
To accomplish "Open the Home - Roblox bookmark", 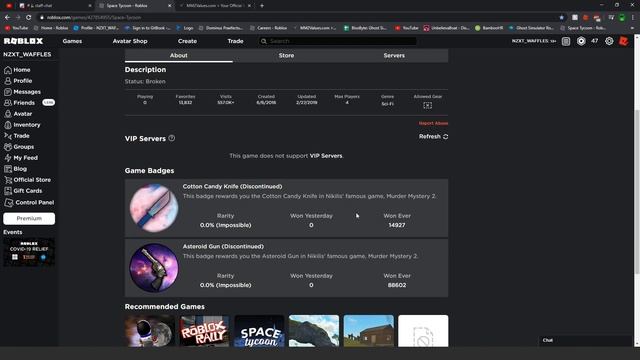I will [51, 28].
